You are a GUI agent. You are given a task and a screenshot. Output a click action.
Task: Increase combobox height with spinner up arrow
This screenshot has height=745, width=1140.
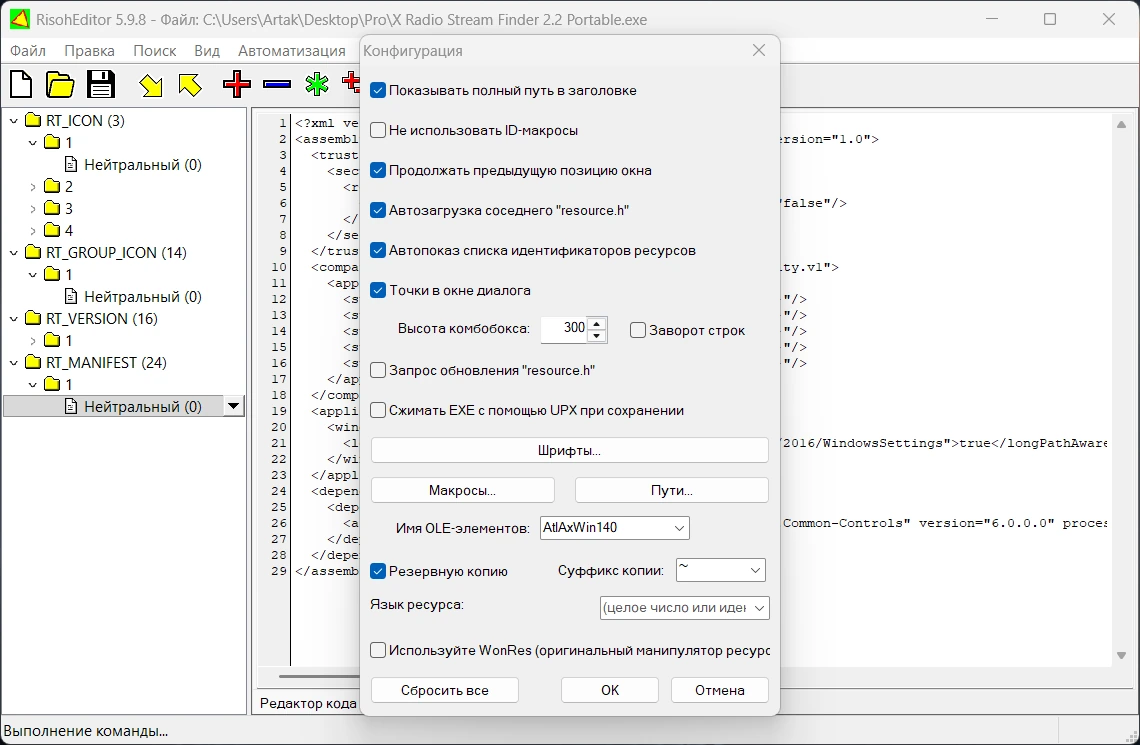click(x=597, y=323)
